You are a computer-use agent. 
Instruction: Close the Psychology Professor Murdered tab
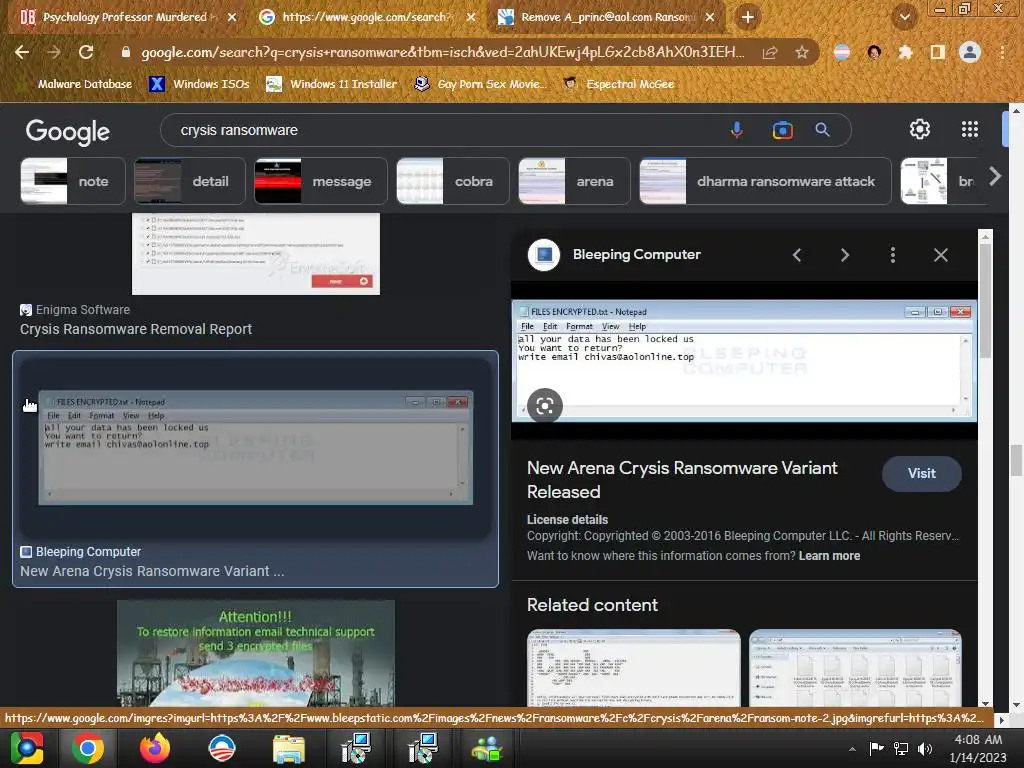(x=232, y=17)
